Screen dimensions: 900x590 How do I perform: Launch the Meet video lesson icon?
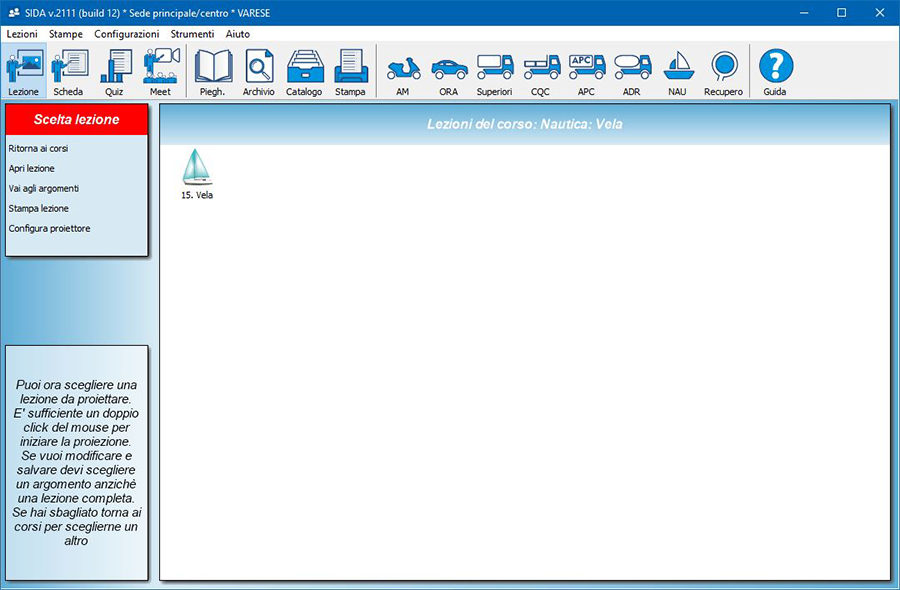161,70
